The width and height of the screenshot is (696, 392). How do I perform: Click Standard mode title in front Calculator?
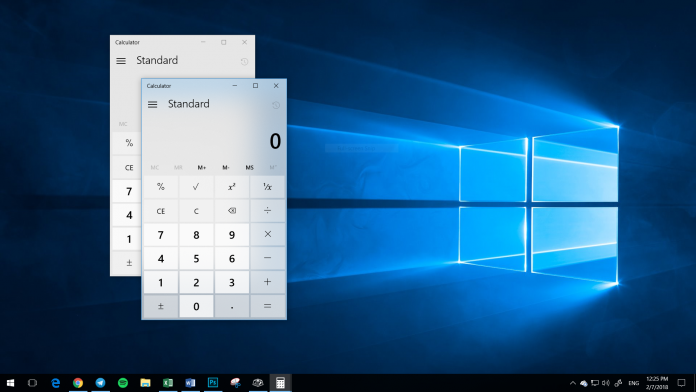pos(189,104)
